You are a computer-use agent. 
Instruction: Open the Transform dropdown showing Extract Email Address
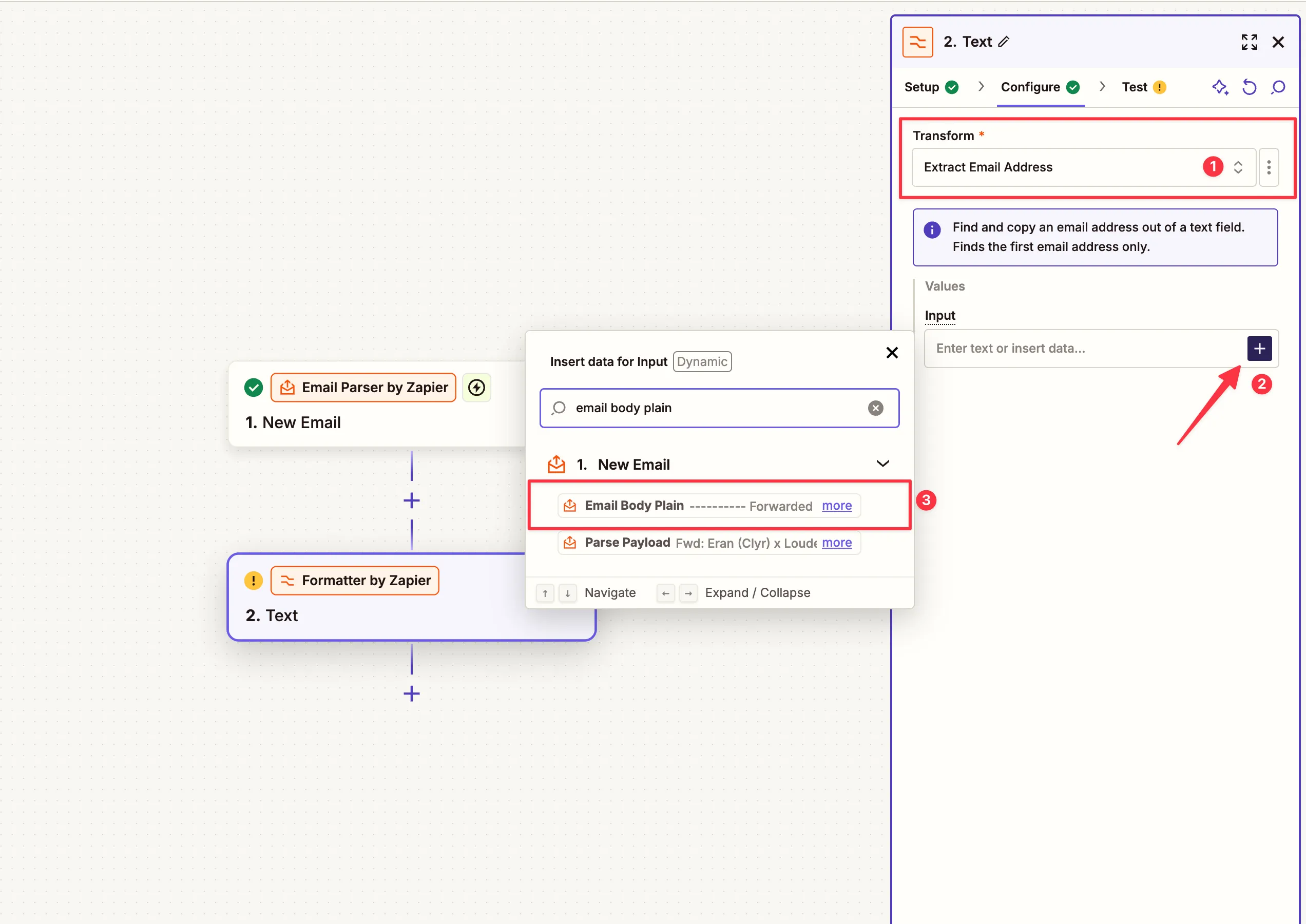pos(1084,167)
